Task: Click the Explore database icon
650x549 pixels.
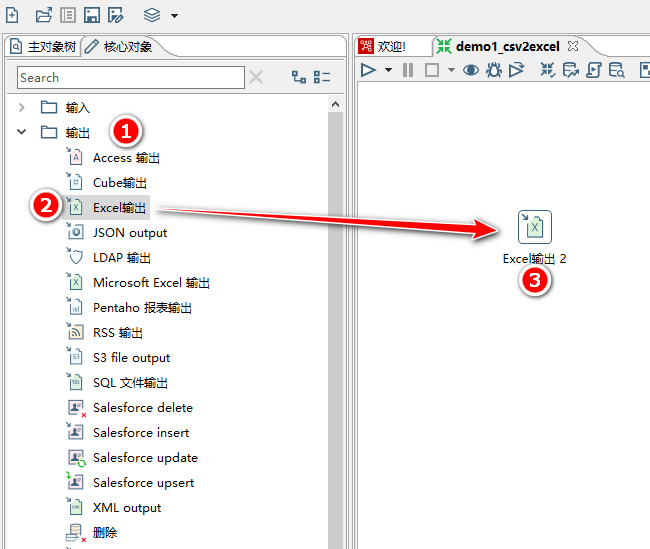Action: pyautogui.click(x=617, y=70)
